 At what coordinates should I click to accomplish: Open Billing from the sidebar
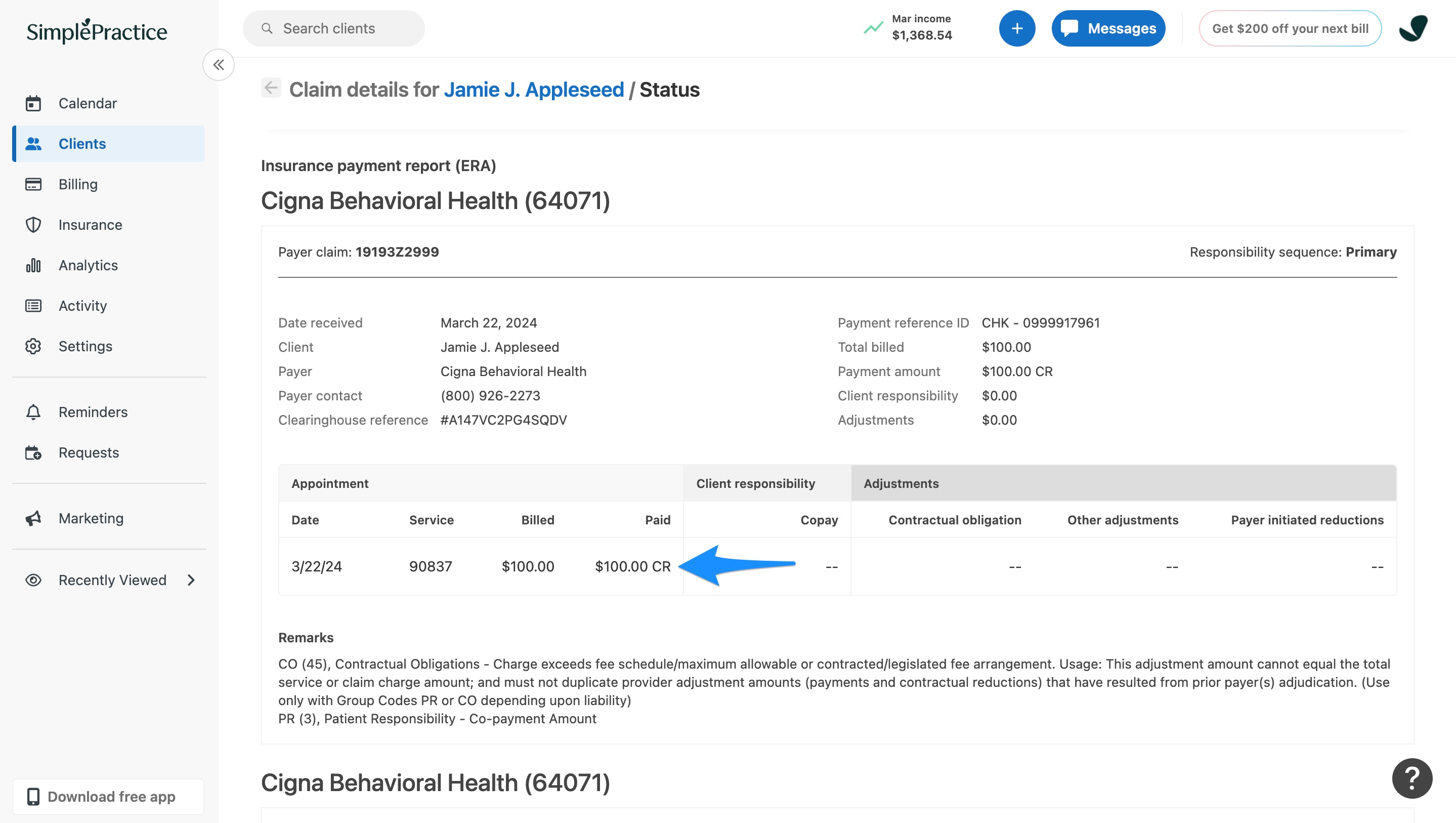[x=109, y=184]
